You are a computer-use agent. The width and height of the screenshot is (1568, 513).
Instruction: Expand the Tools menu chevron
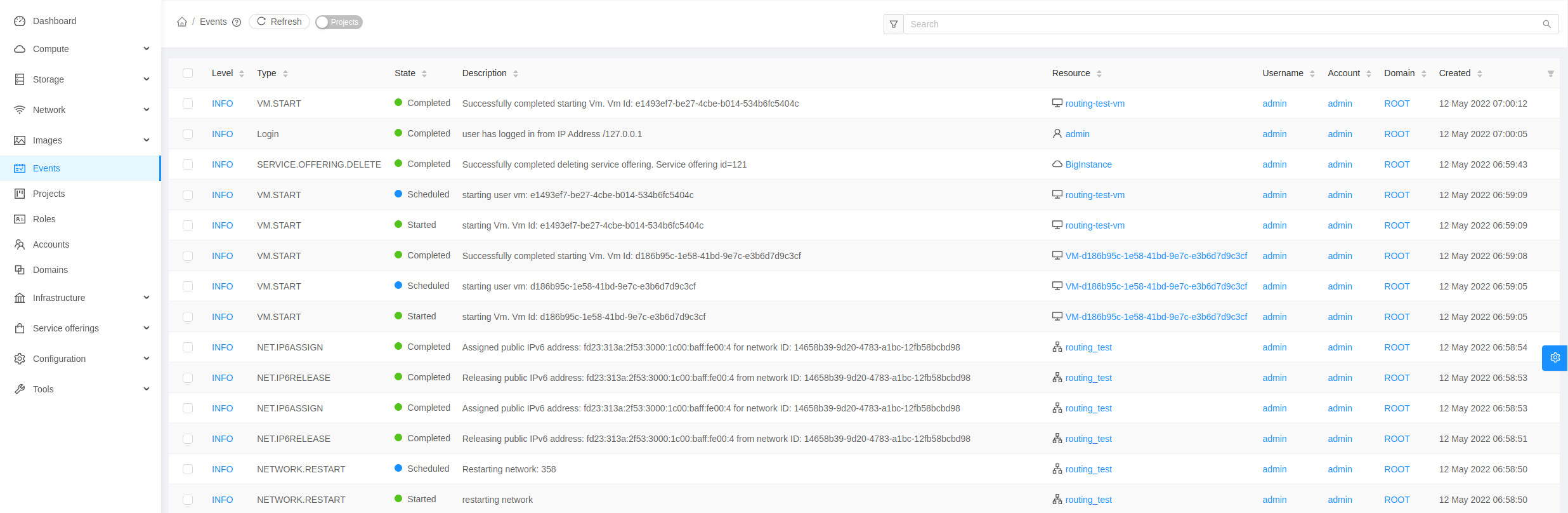(x=147, y=389)
